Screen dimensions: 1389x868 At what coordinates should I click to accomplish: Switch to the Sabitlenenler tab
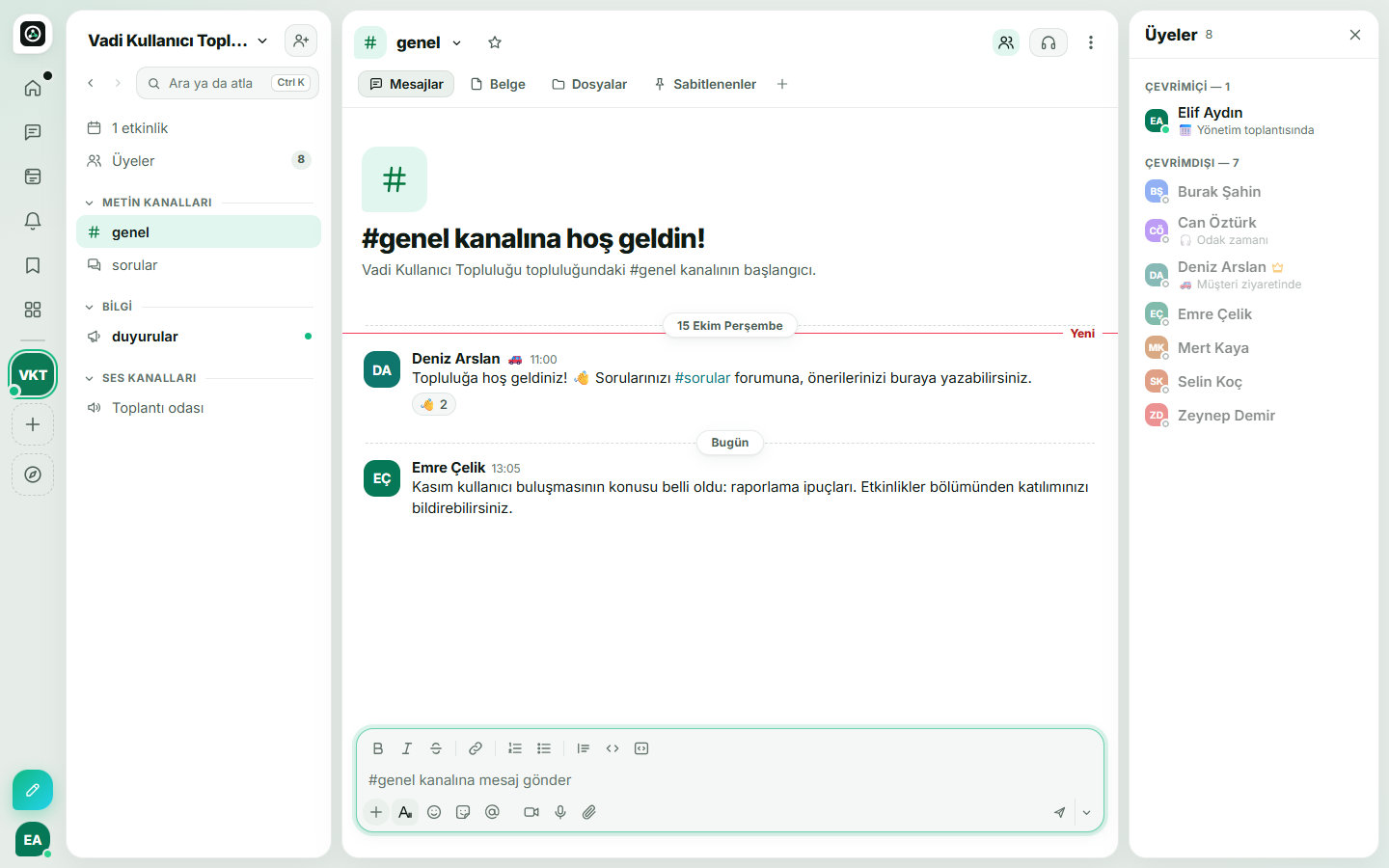click(705, 84)
